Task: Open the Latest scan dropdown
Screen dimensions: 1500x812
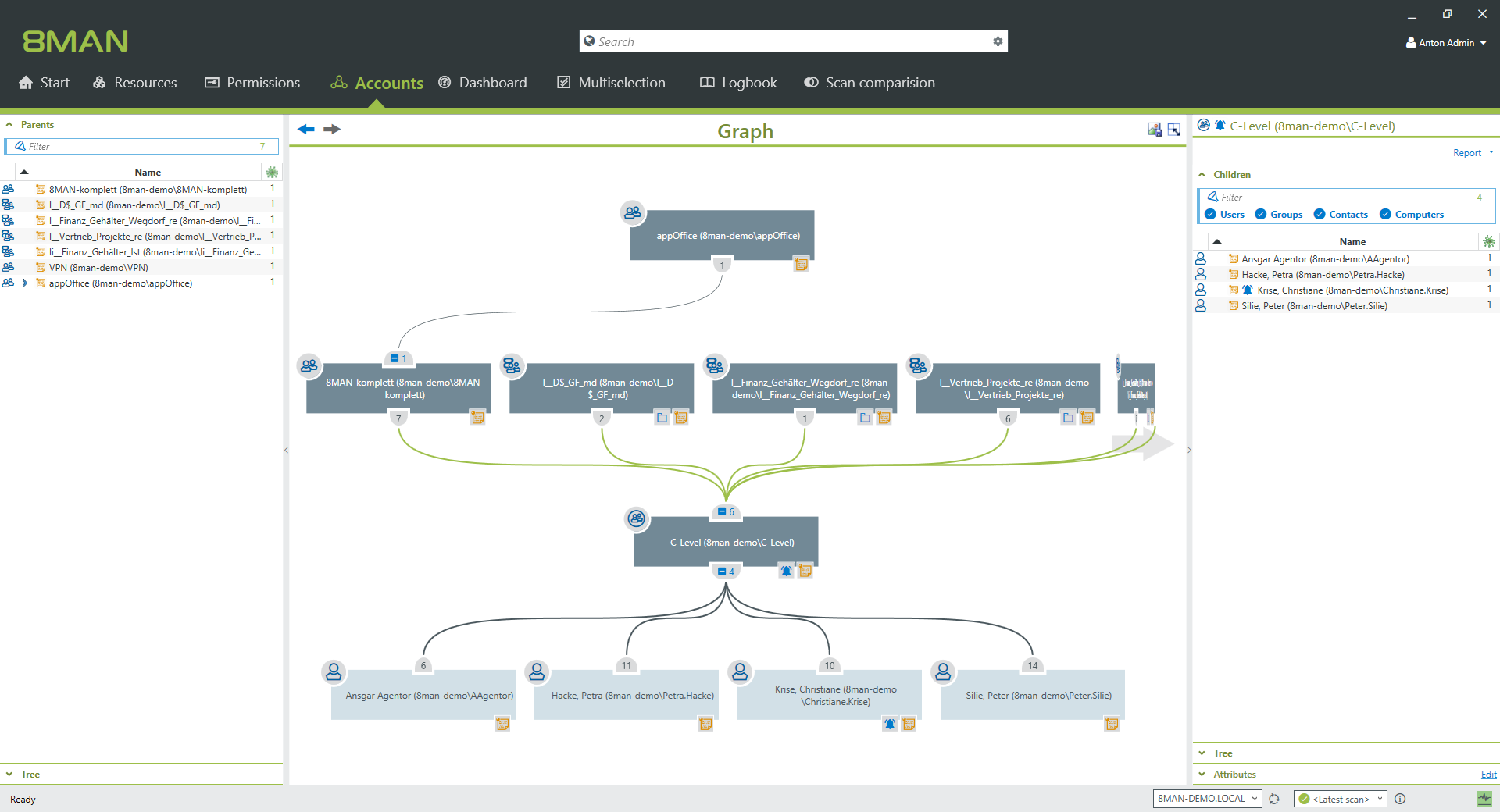Action: (1340, 799)
